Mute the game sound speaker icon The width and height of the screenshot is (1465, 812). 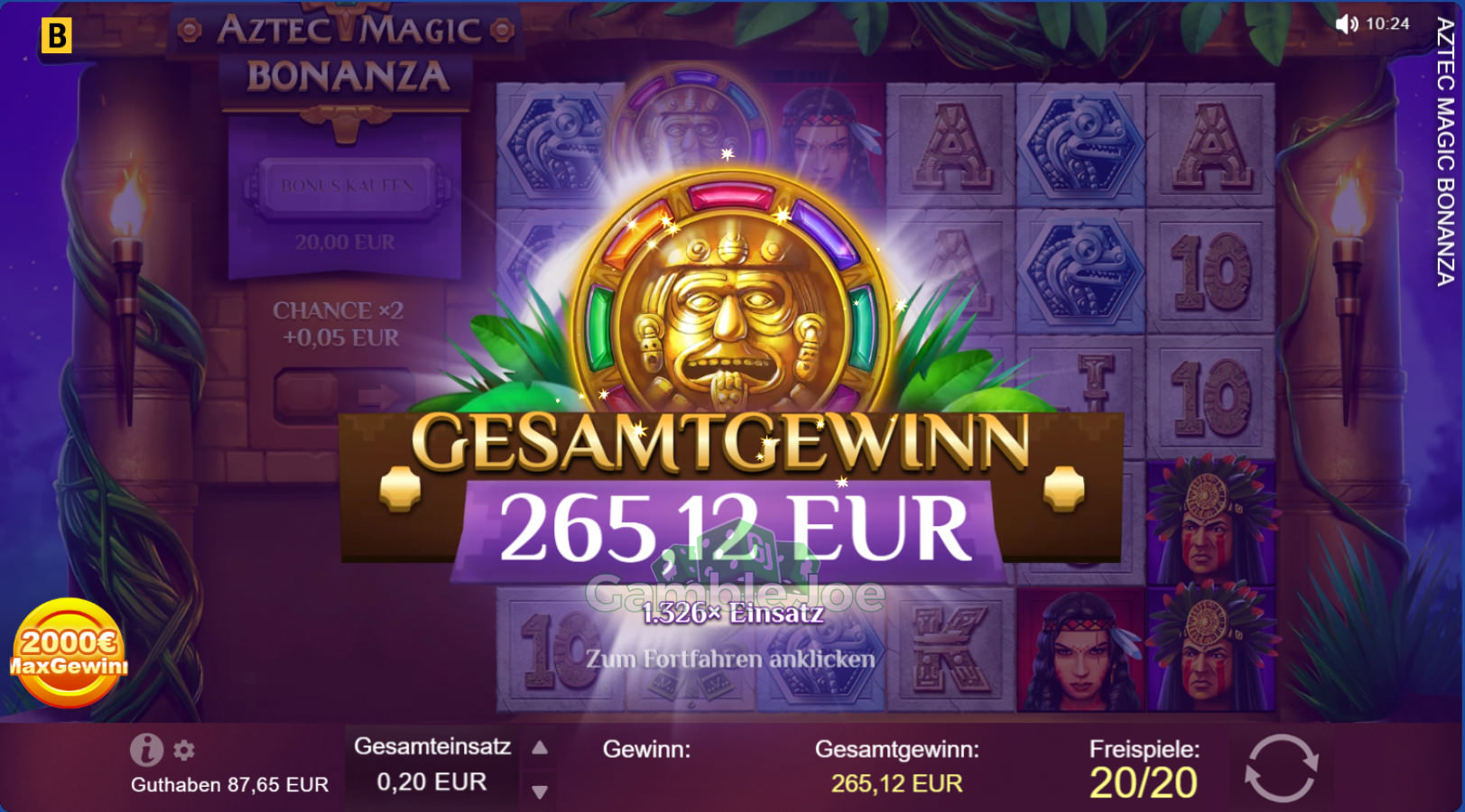coord(1347,24)
